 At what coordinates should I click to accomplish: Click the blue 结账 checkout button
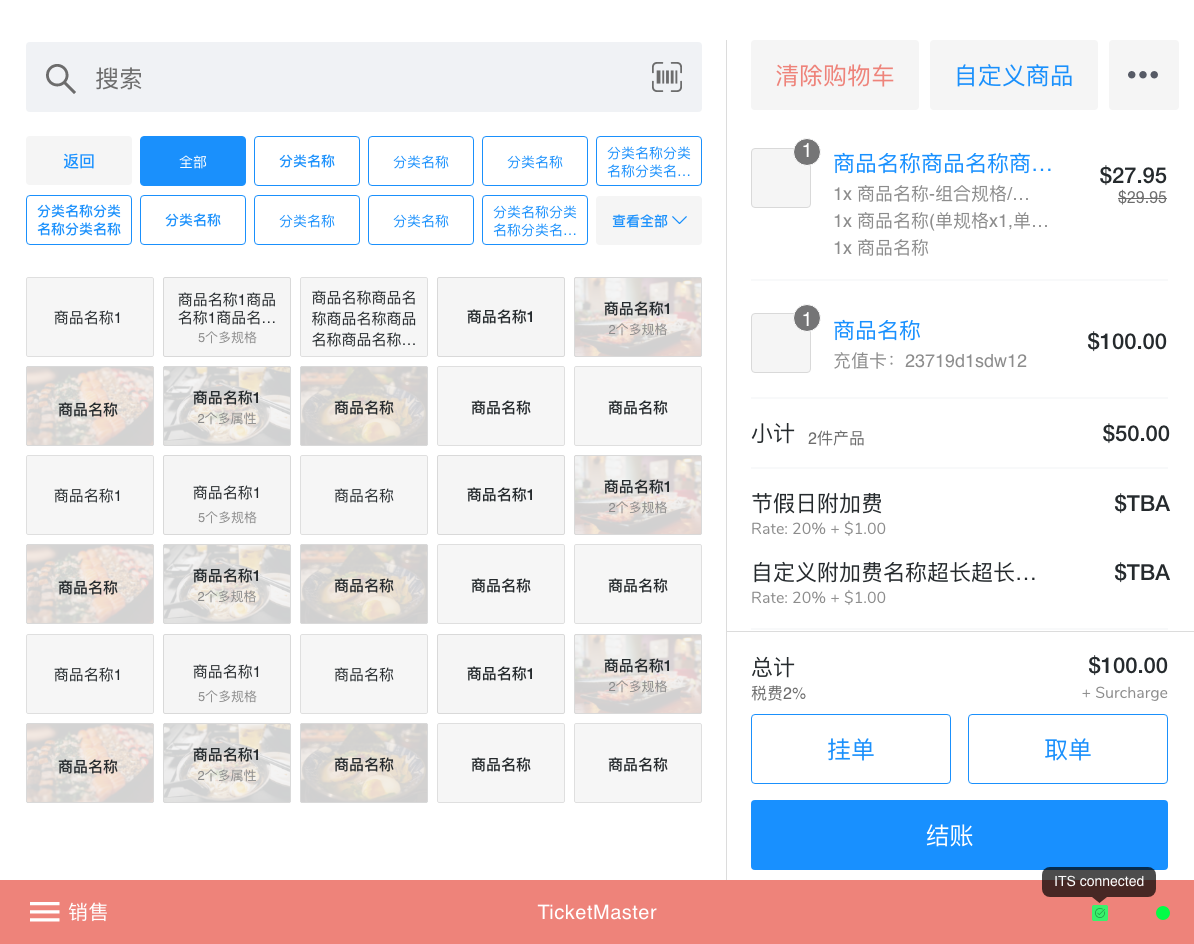click(x=959, y=835)
